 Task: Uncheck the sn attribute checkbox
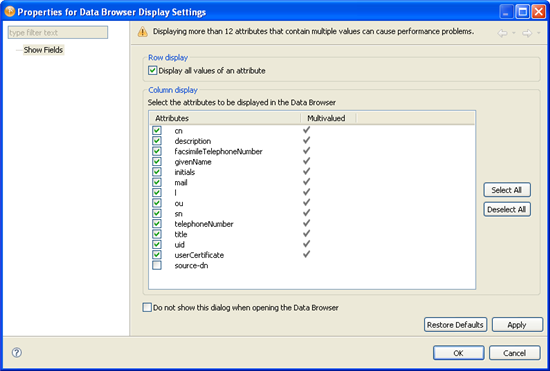pos(157,213)
